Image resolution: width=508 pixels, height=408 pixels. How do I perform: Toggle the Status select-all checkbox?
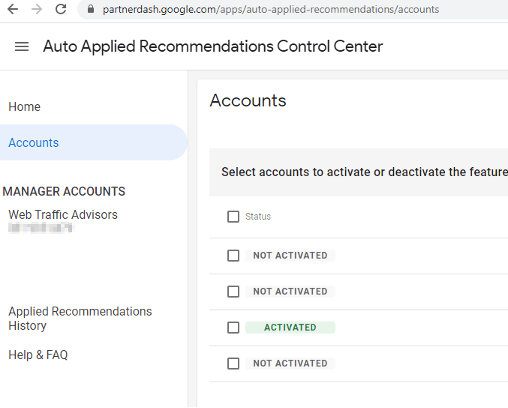point(233,216)
